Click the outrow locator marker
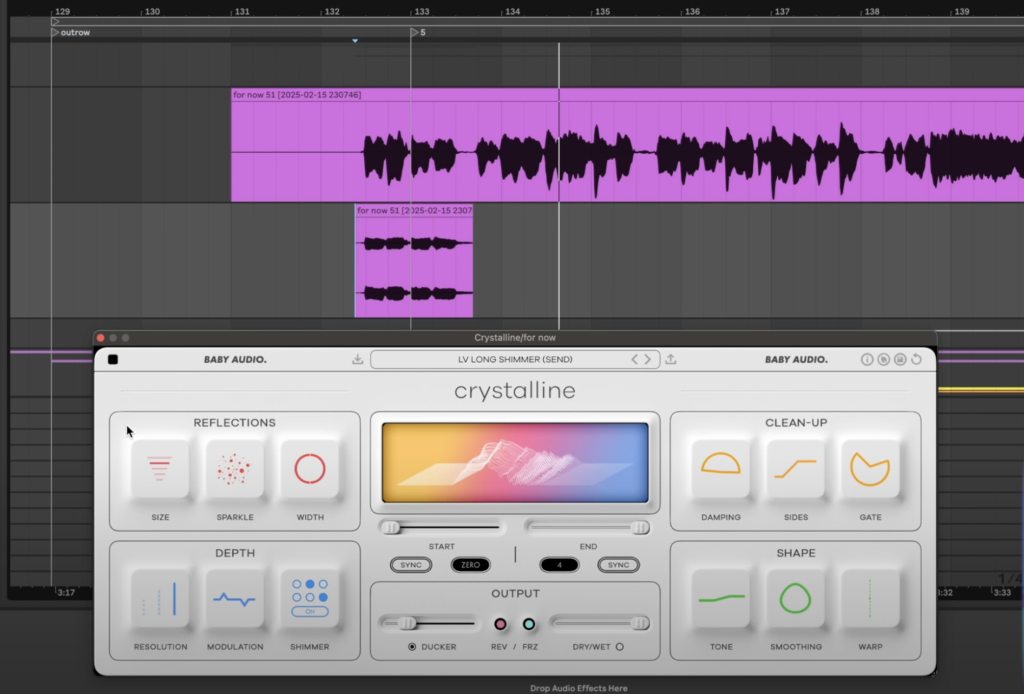This screenshot has height=694, width=1024. pos(71,33)
